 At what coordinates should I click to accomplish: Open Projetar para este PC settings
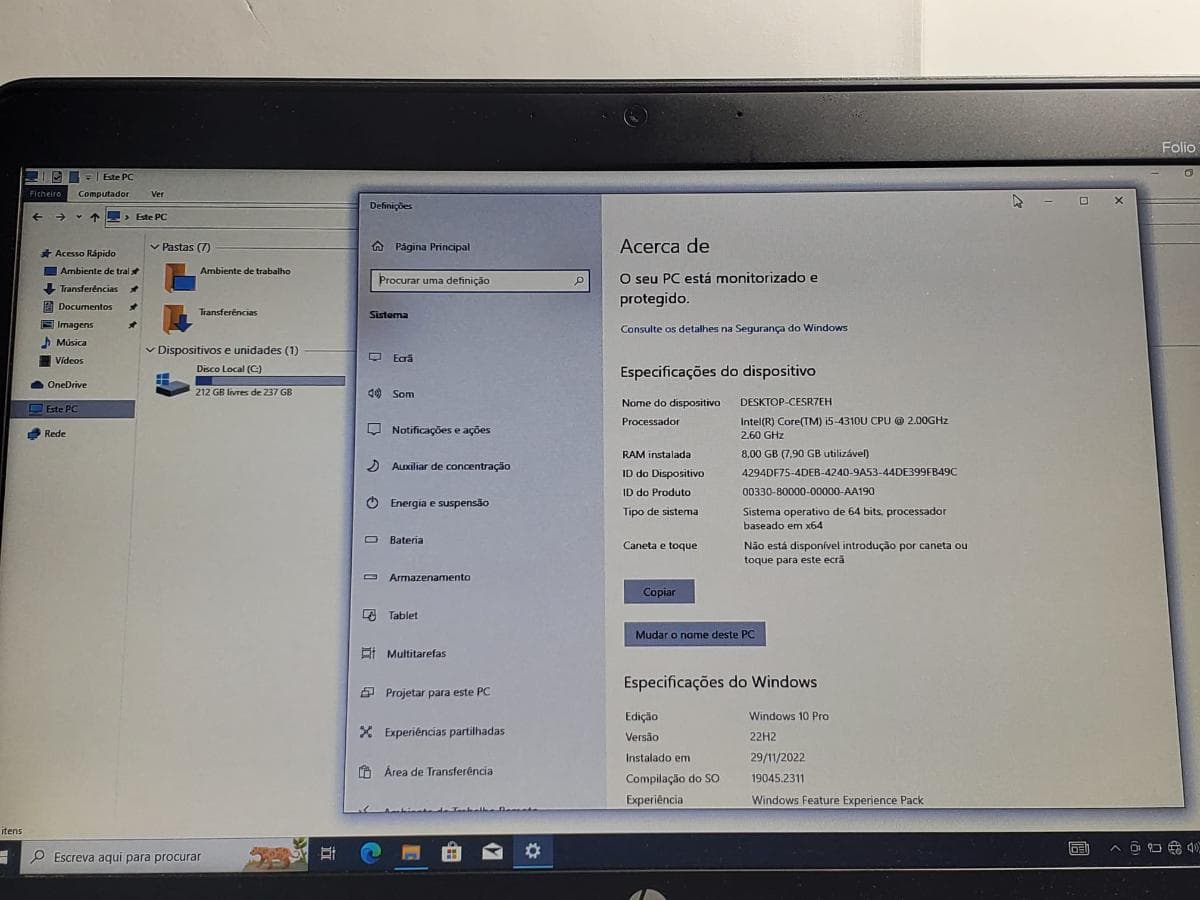[x=425, y=692]
